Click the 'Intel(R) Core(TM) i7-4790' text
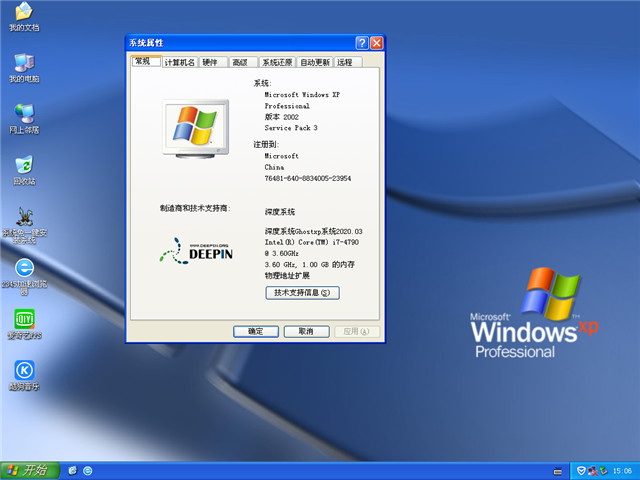The image size is (640, 480). coord(312,242)
